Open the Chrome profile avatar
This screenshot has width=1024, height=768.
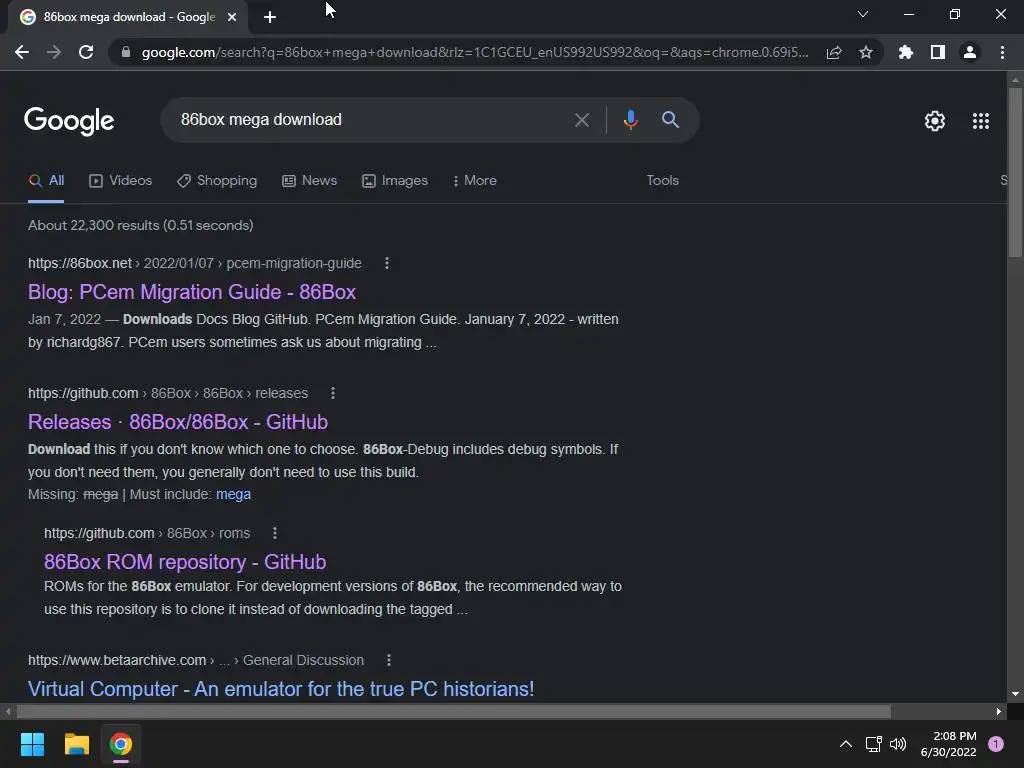[970, 52]
